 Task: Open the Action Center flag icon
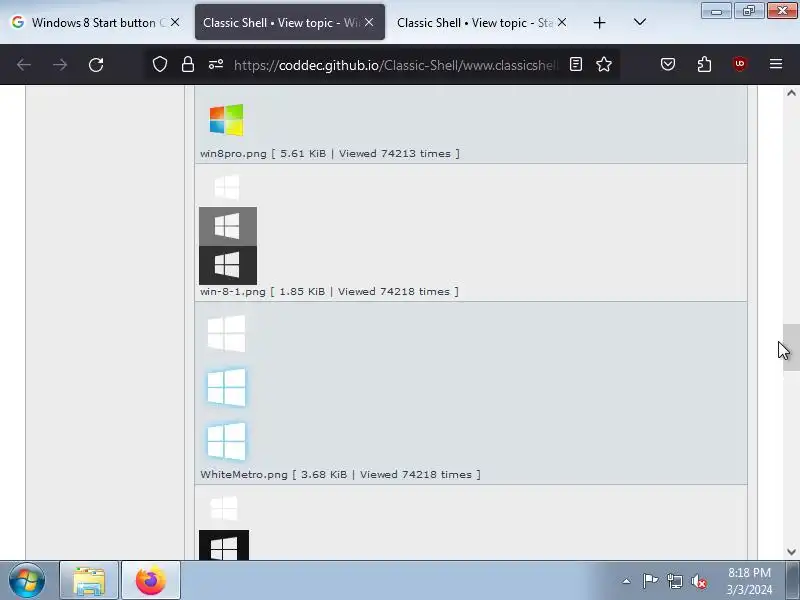point(650,581)
